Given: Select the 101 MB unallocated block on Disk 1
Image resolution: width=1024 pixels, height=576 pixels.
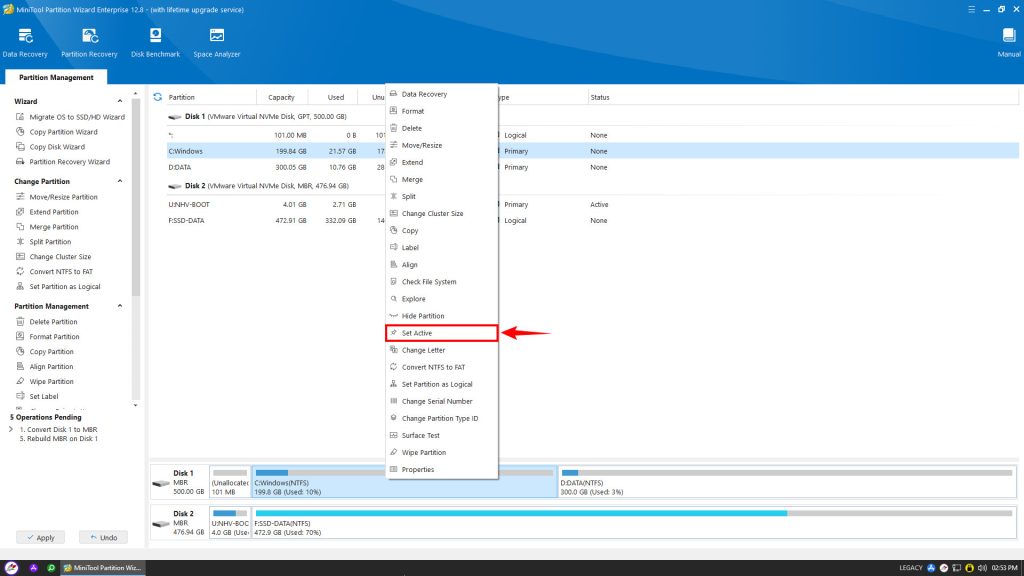Looking at the screenshot, I should tap(230, 482).
